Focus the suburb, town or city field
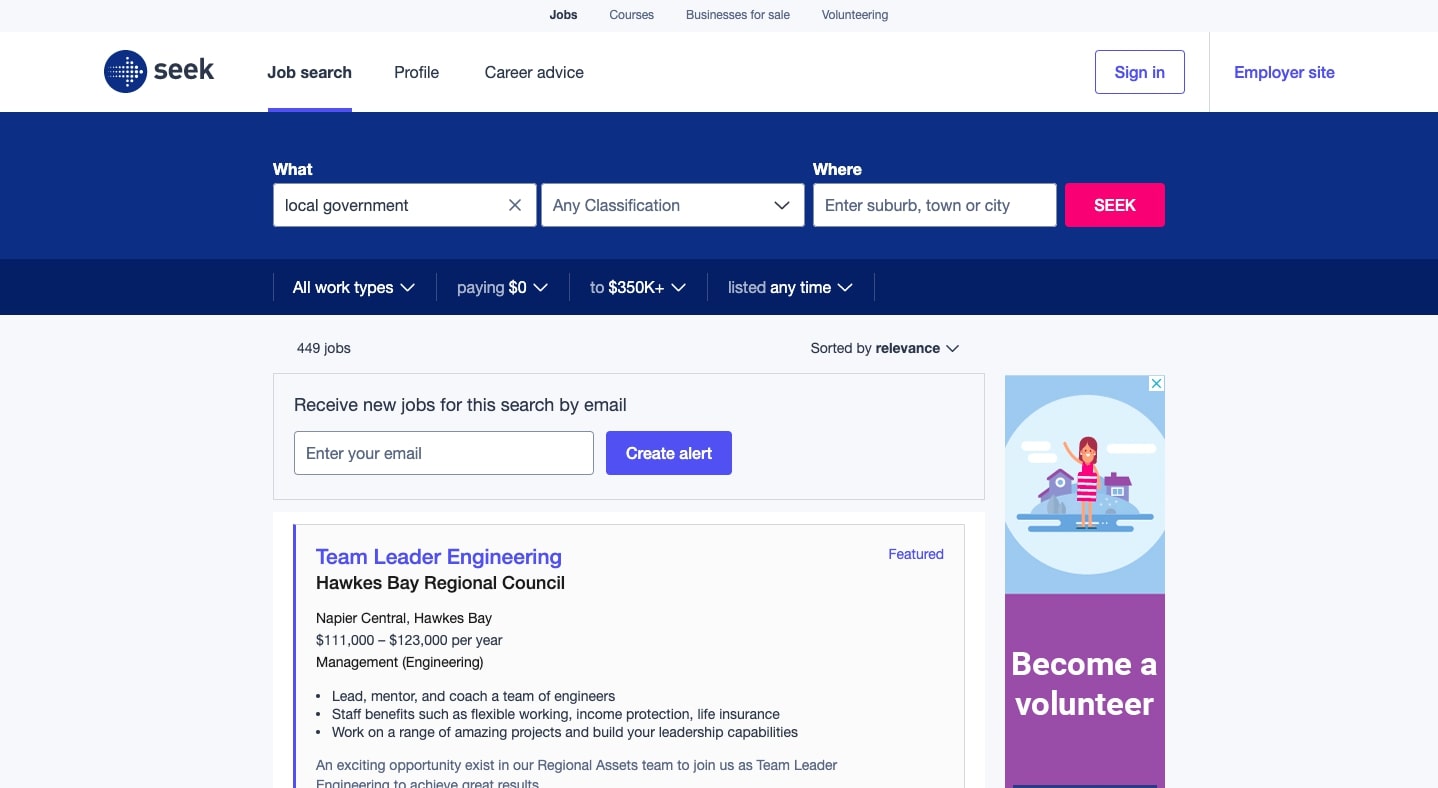 pos(935,205)
